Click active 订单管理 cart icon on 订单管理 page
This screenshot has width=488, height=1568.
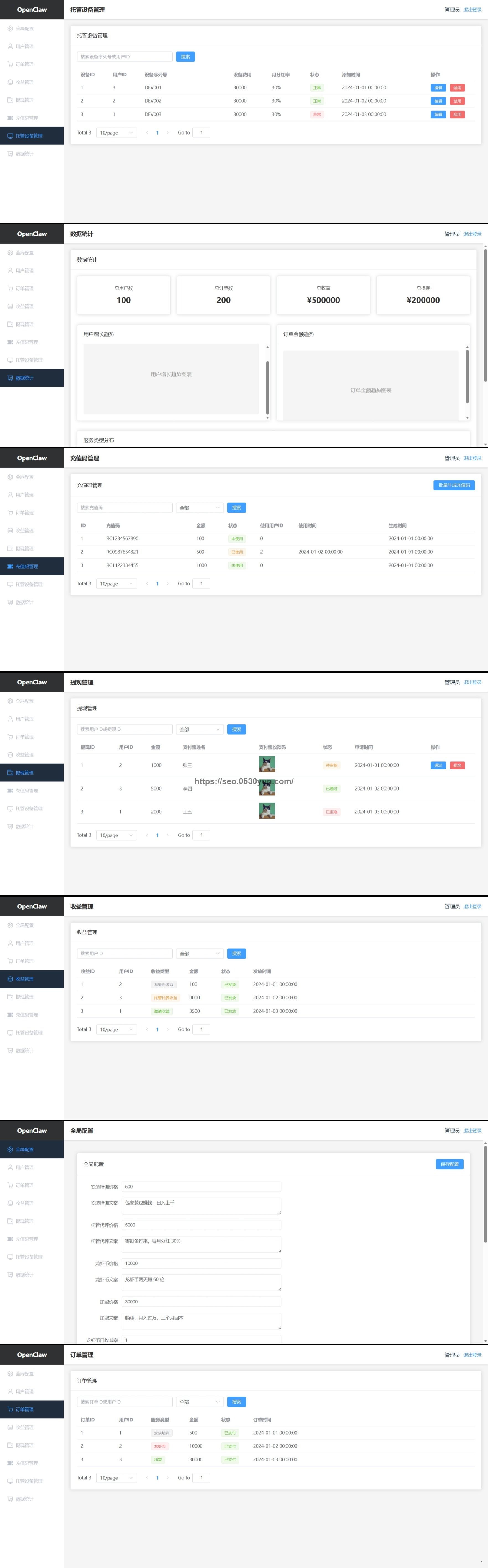10,1409
